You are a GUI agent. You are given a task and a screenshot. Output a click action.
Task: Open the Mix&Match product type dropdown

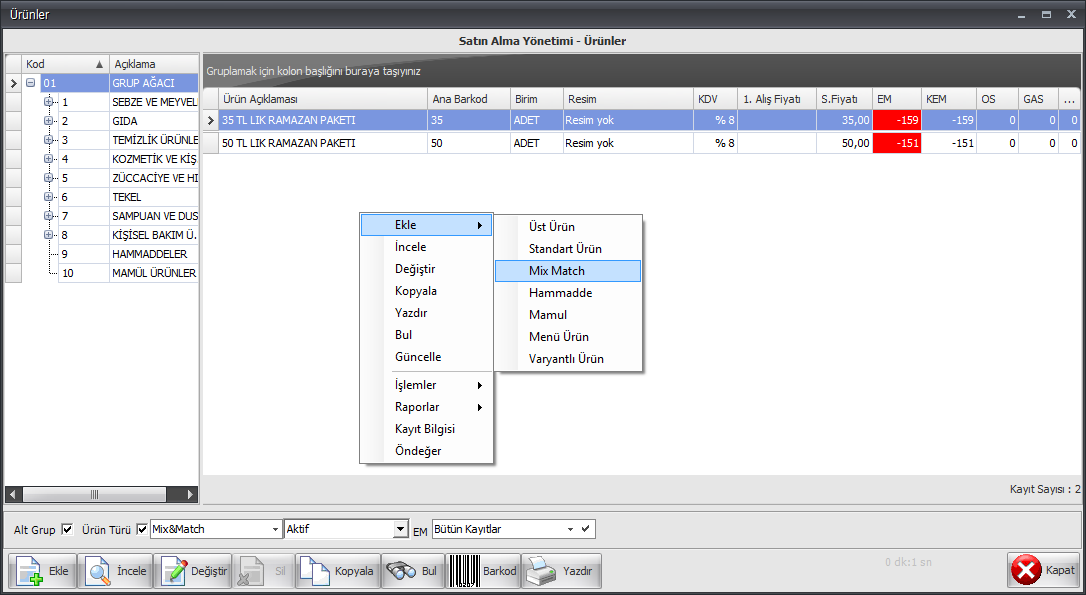[x=275, y=529]
